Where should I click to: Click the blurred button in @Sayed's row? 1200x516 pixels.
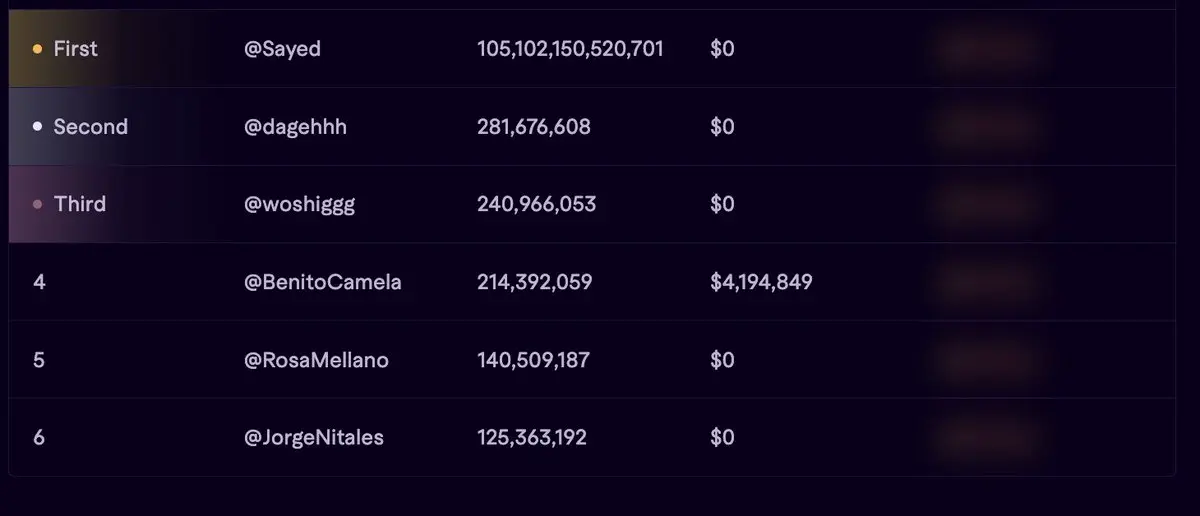point(989,48)
